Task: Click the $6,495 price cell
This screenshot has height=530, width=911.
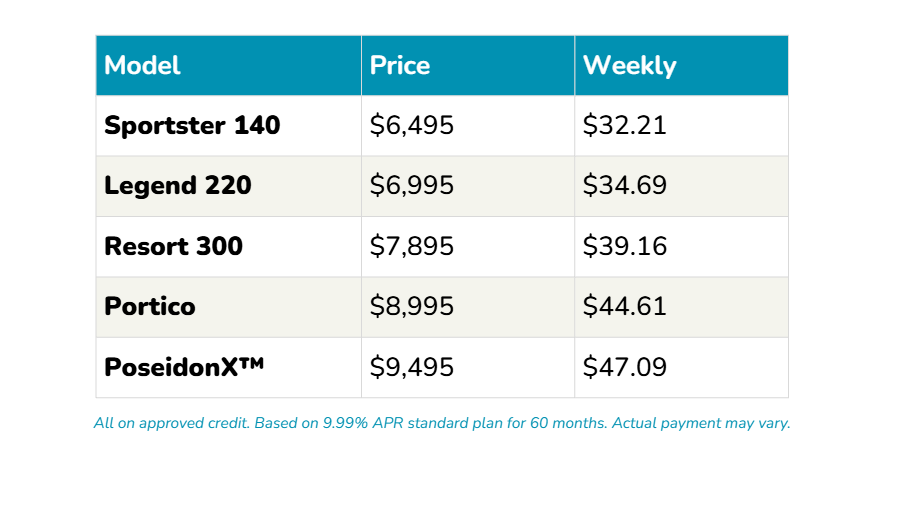Action: (412, 126)
